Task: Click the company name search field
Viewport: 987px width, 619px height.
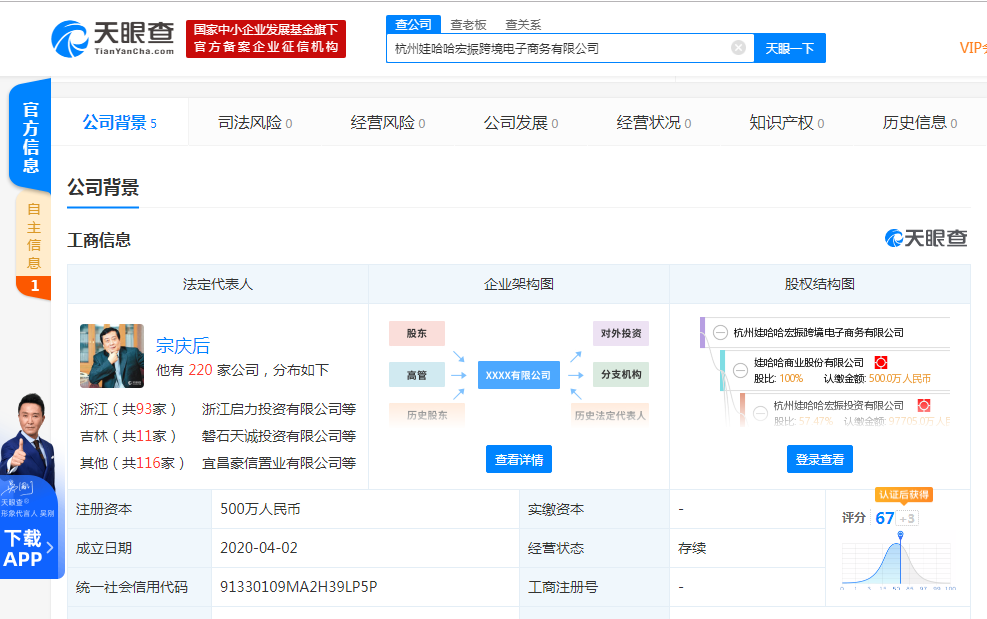Action: pyautogui.click(x=555, y=47)
